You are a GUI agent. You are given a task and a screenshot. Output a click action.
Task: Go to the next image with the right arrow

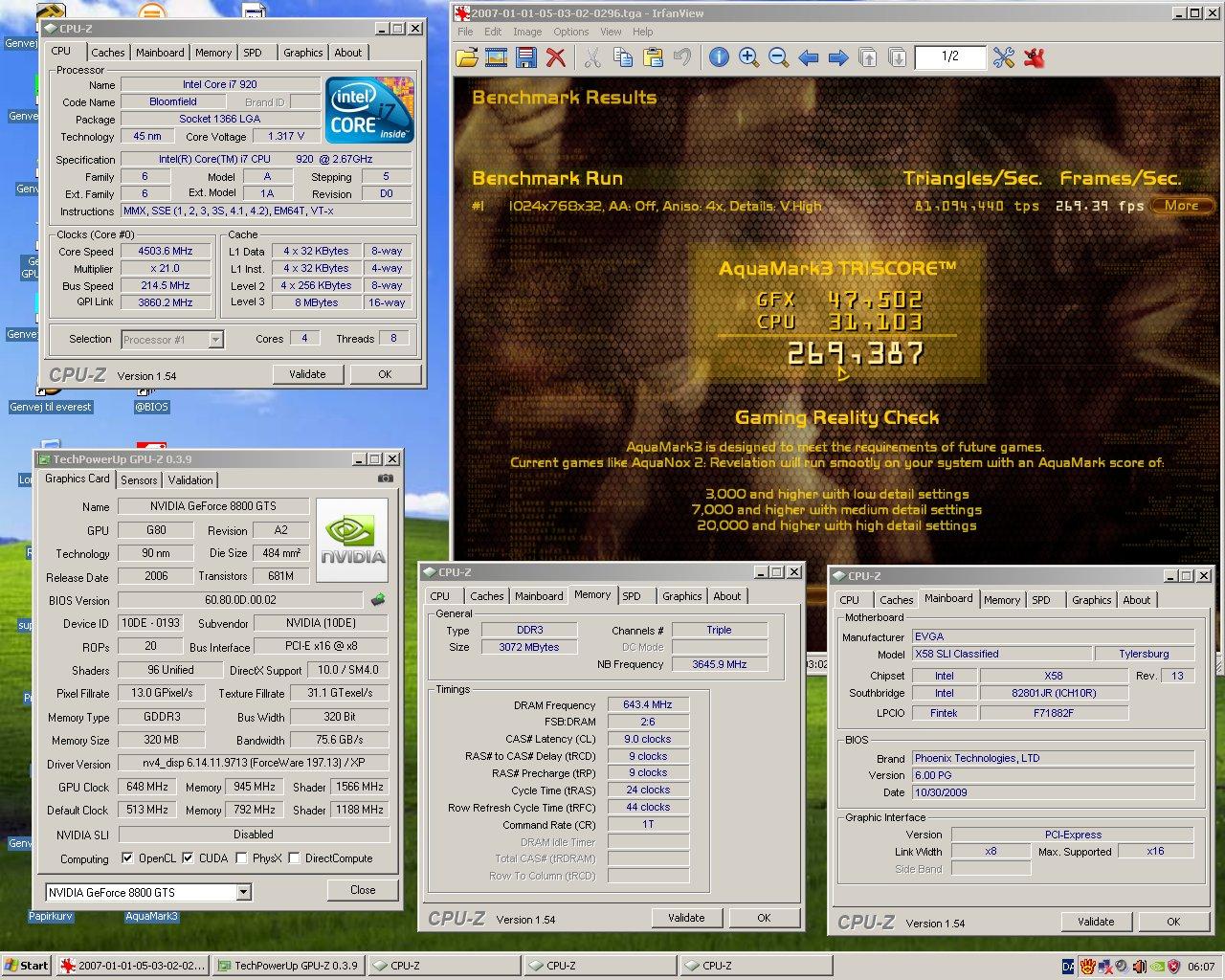(x=838, y=57)
